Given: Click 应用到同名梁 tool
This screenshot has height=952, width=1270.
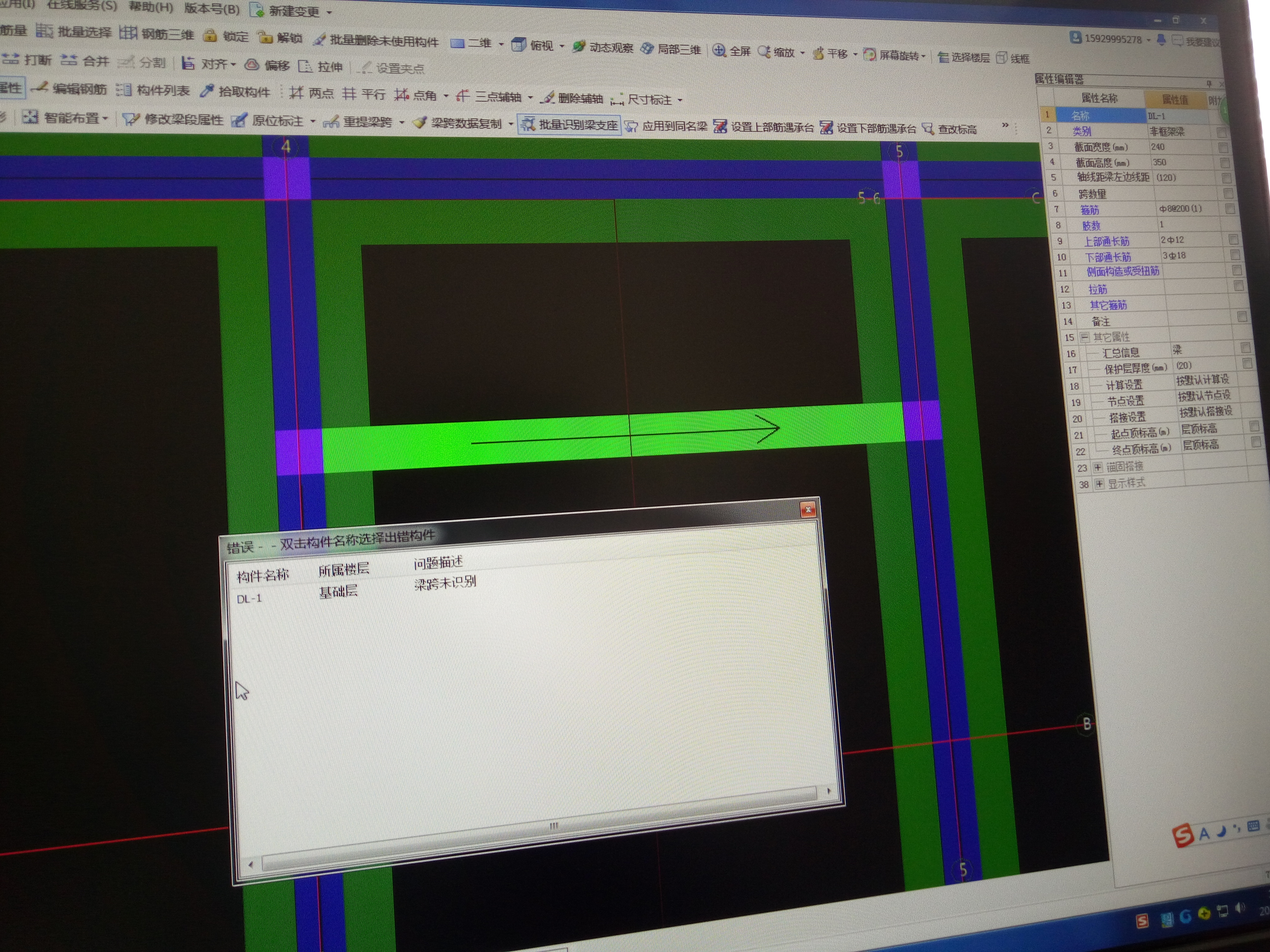Looking at the screenshot, I should [x=666, y=126].
